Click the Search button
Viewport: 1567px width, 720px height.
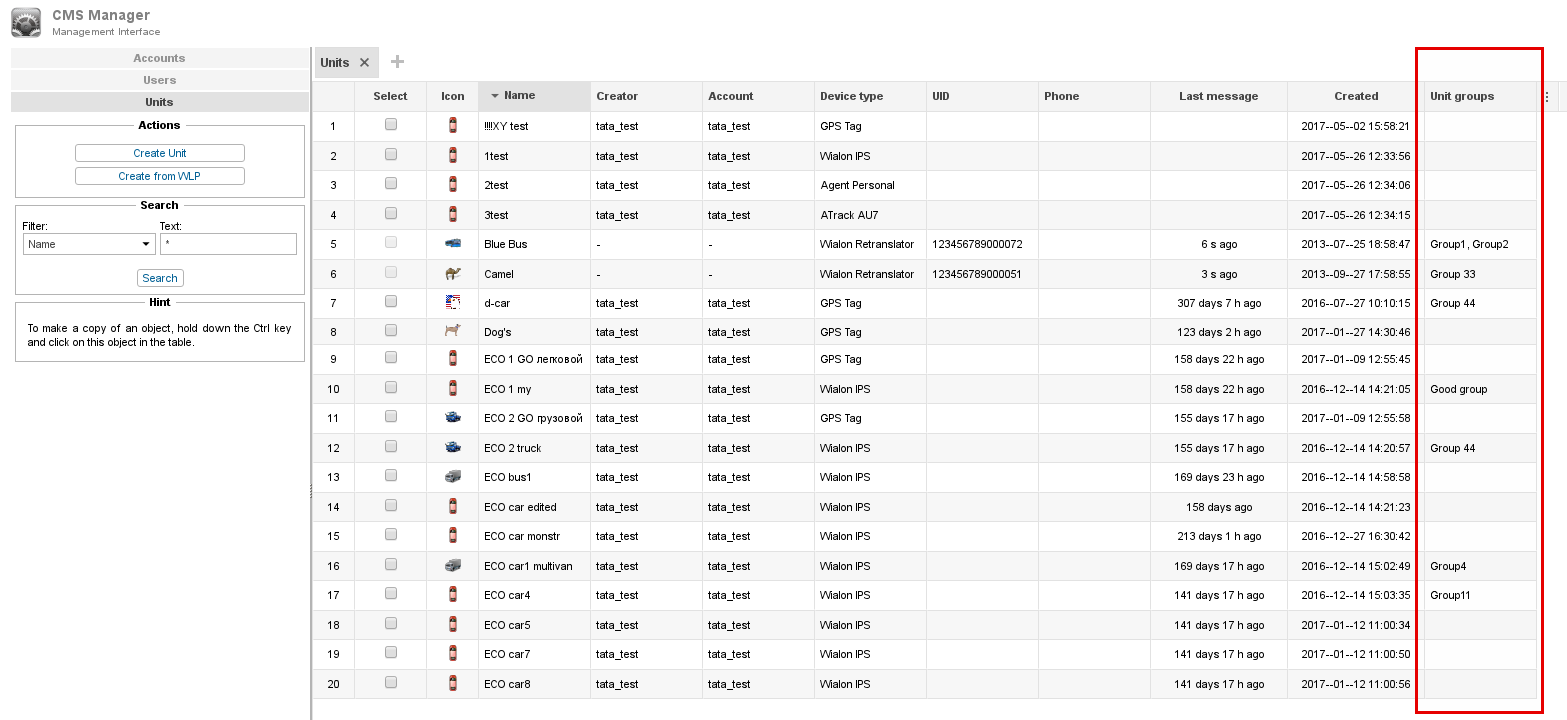(160, 278)
